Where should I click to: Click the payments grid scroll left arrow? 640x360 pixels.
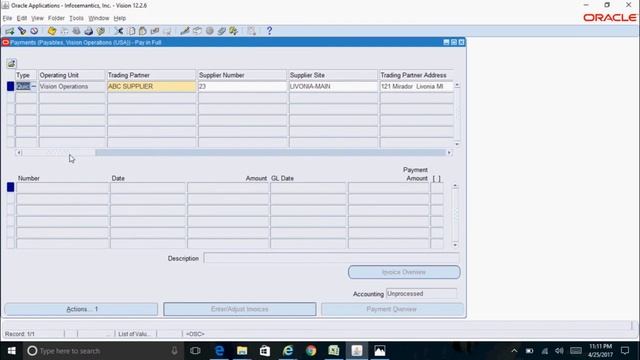tap(19, 153)
